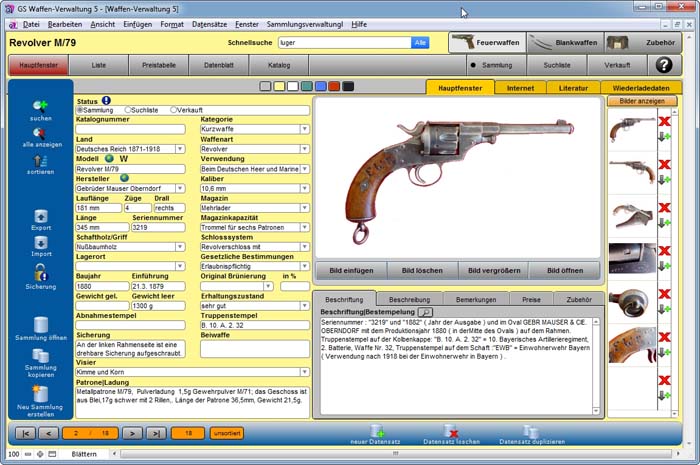The height and width of the screenshot is (465, 700).
Task: Expand the Waffenart dropdown
Action: (x=305, y=148)
